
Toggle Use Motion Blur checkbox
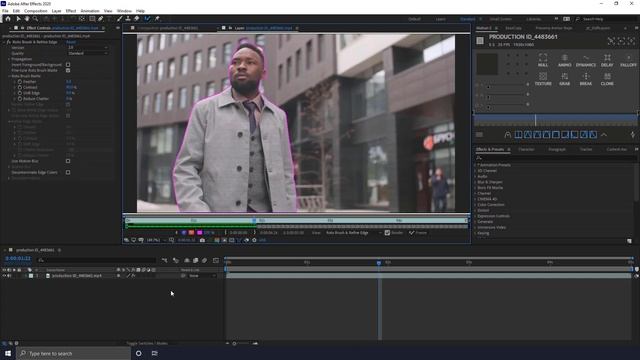click(68, 161)
